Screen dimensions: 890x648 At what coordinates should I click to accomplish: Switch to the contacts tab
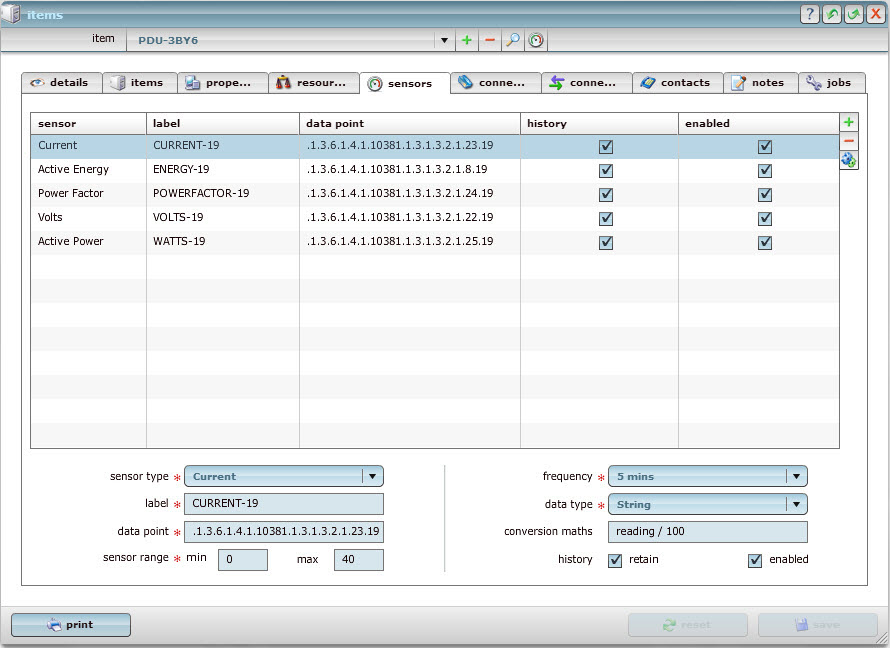click(677, 83)
